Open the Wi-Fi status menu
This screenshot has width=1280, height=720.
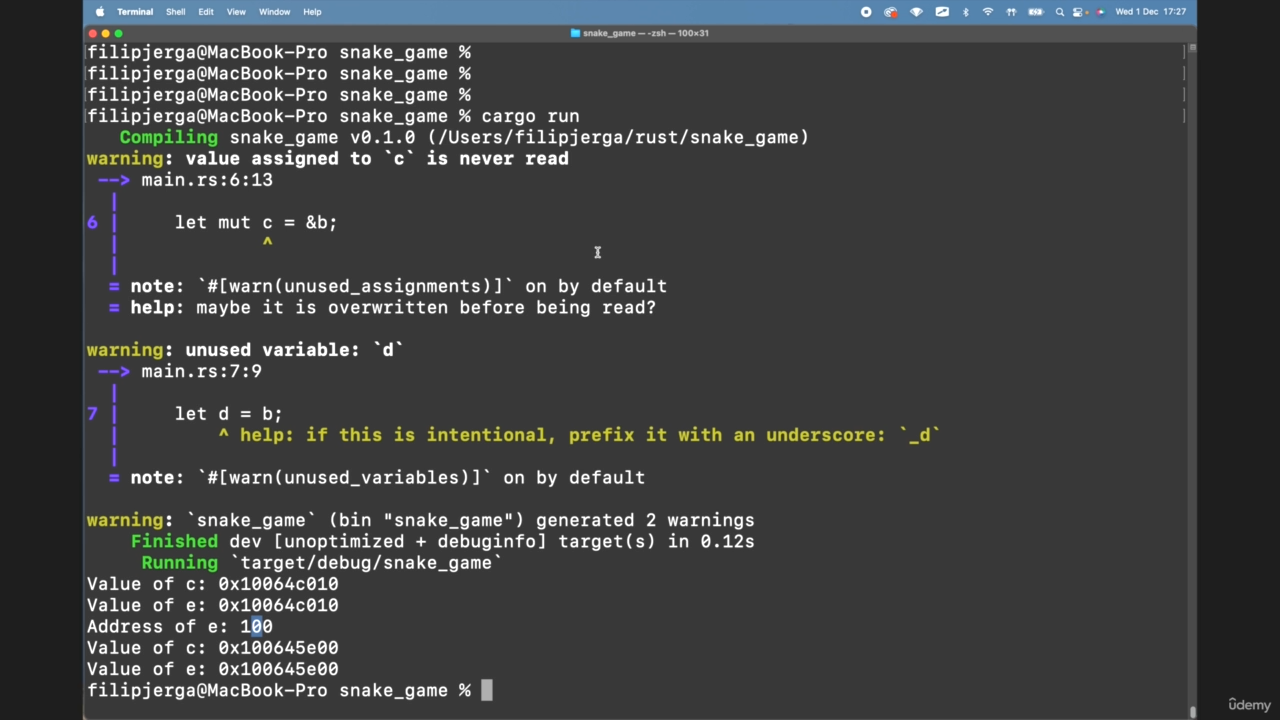click(988, 12)
